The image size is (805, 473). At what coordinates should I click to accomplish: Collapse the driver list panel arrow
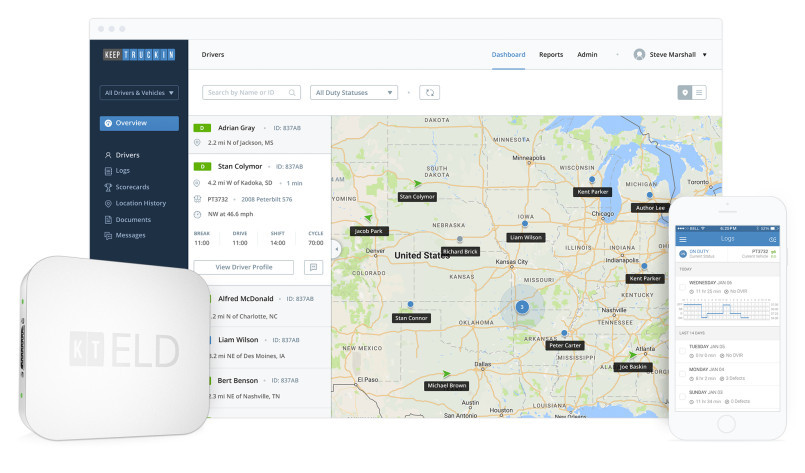(336, 250)
